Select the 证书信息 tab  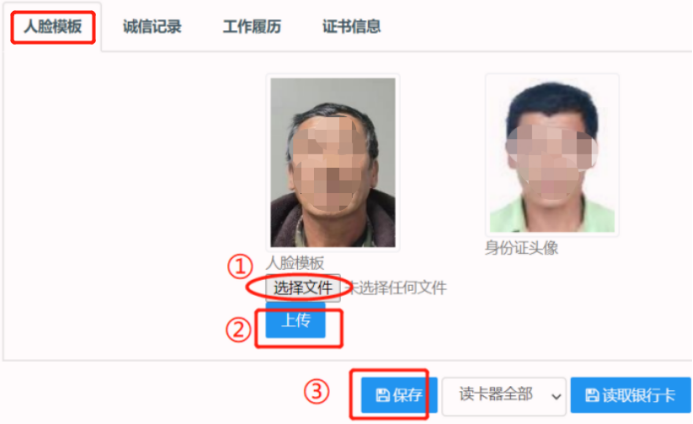coord(351,27)
